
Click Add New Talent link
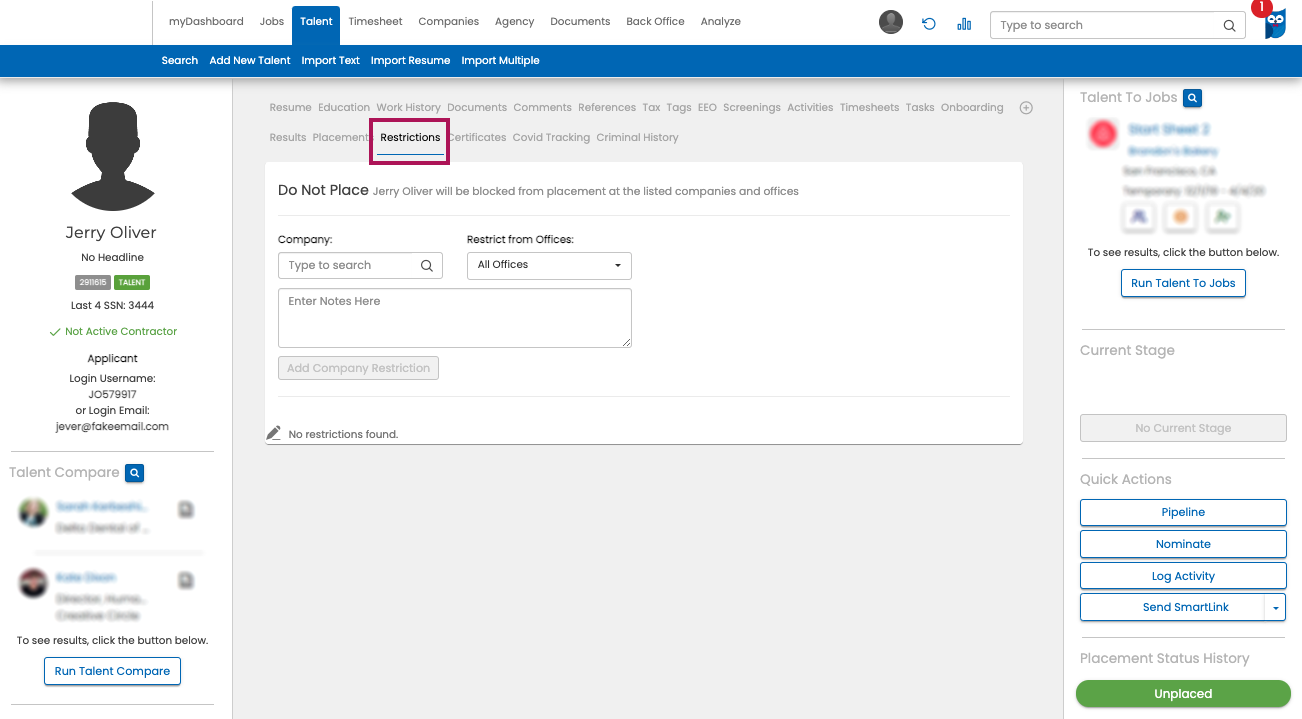click(250, 61)
